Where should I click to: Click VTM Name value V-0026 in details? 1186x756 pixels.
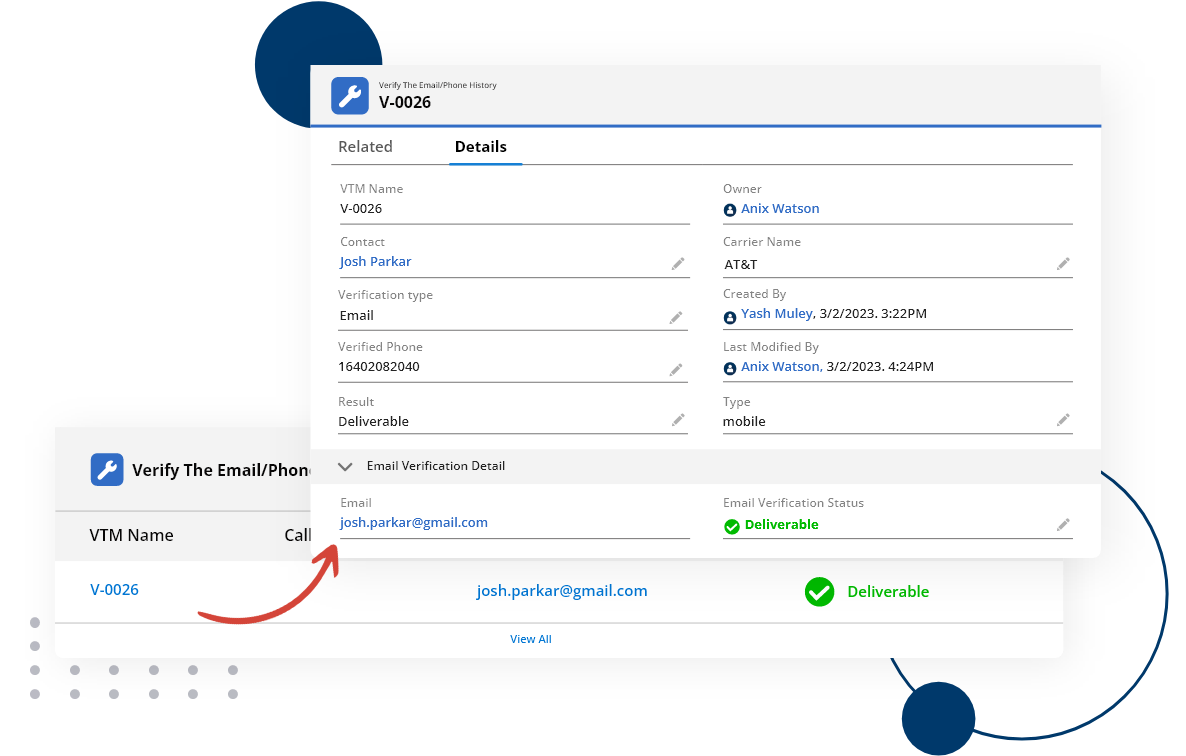coord(361,209)
